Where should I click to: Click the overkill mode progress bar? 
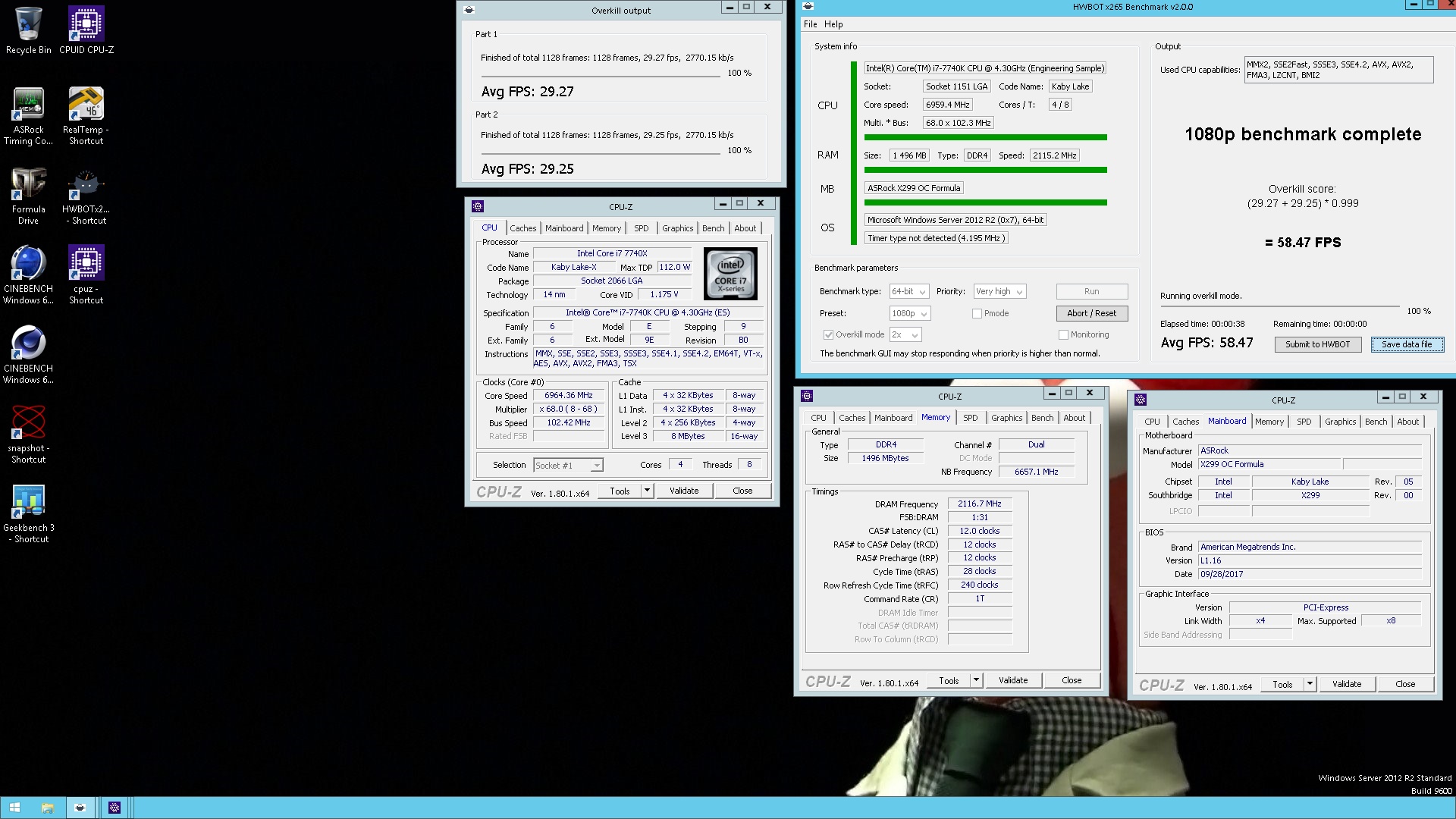coord(1279,307)
